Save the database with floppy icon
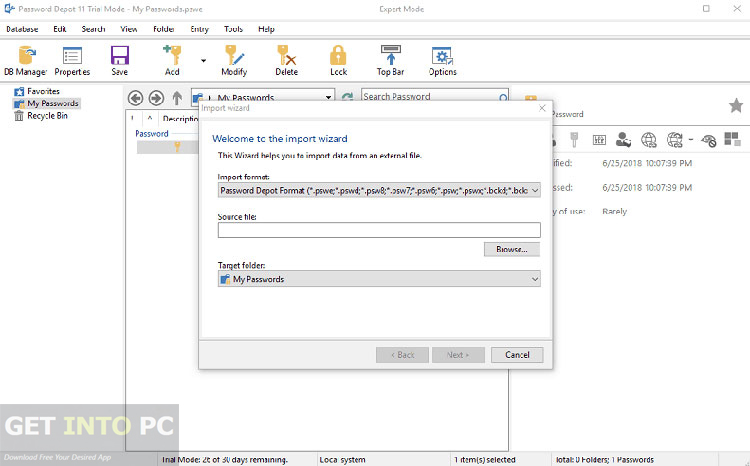750x466 pixels. coord(120,61)
